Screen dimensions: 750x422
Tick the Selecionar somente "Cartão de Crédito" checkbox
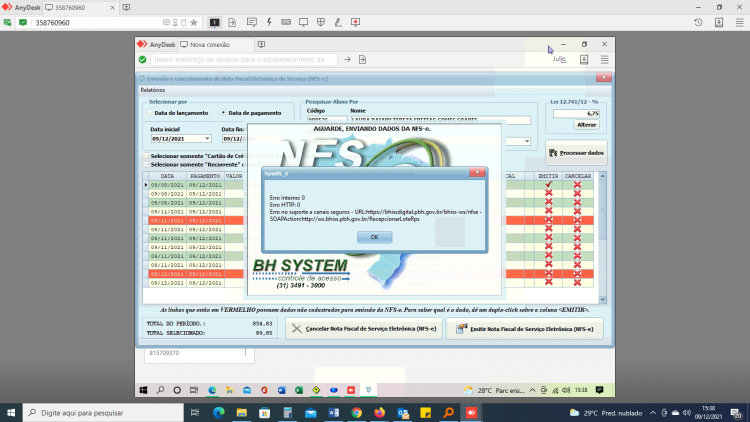146,156
